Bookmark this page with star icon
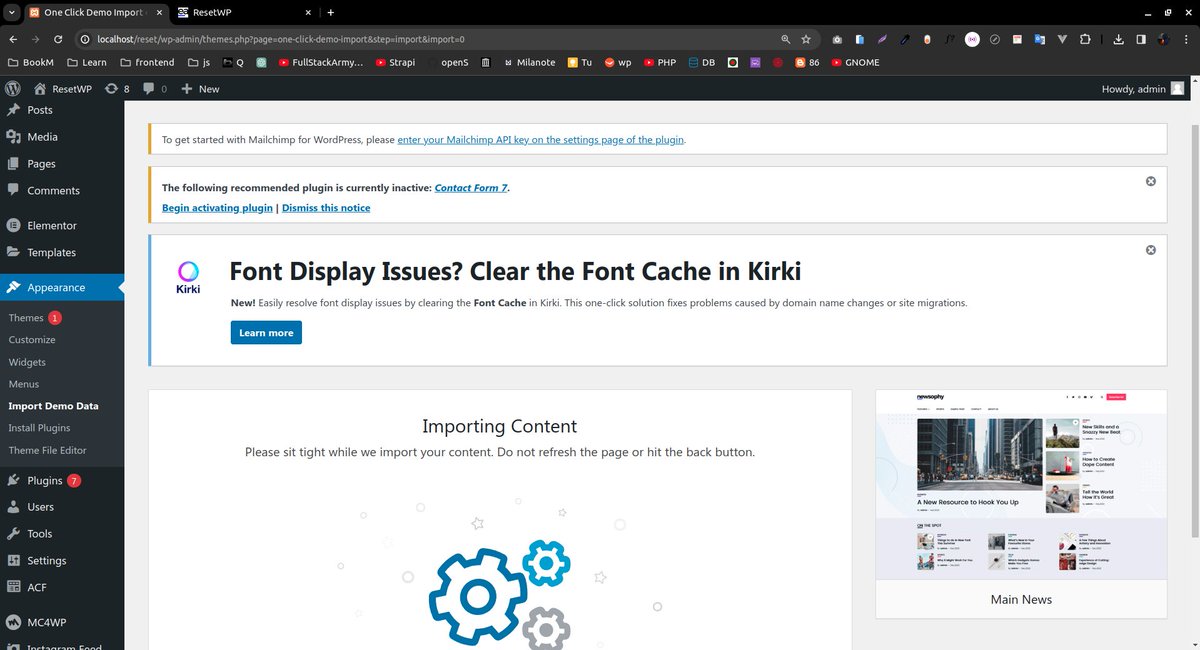 point(806,39)
